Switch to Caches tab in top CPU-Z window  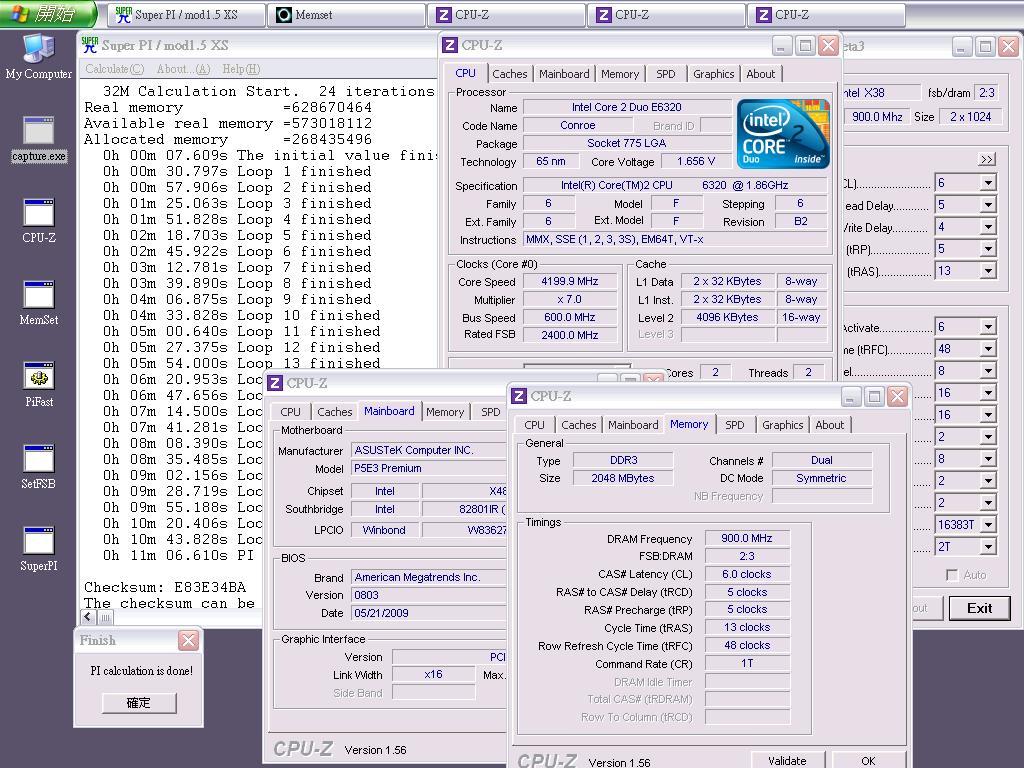(509, 74)
